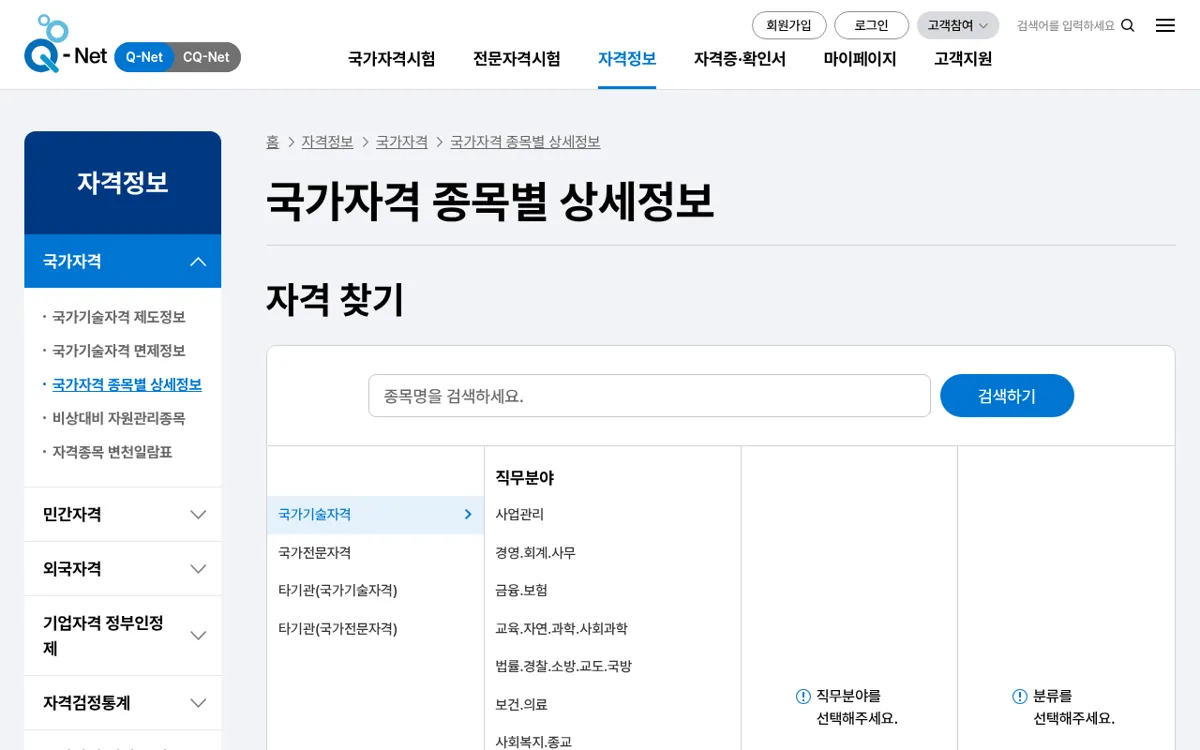The image size is (1200, 750).
Task: Click the 자격정보 sidebar header
Action: click(122, 183)
